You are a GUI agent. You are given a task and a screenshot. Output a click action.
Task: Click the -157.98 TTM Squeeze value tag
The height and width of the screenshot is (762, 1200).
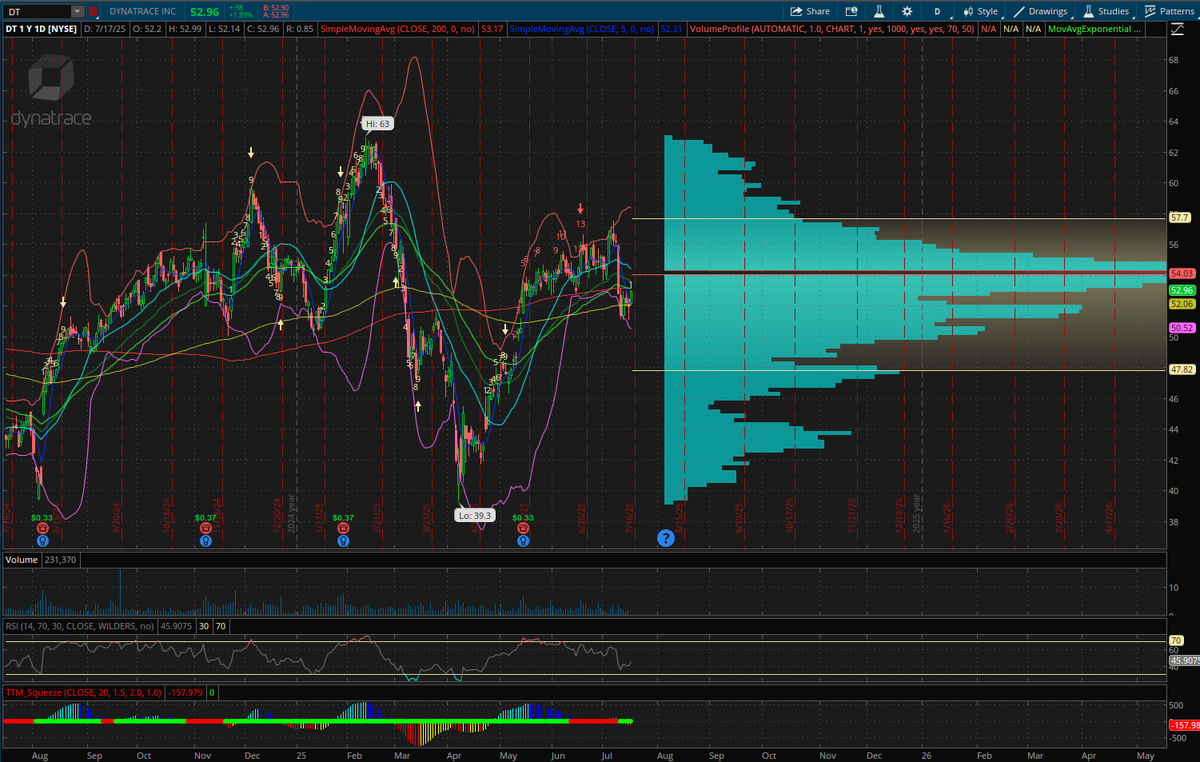tap(1184, 726)
